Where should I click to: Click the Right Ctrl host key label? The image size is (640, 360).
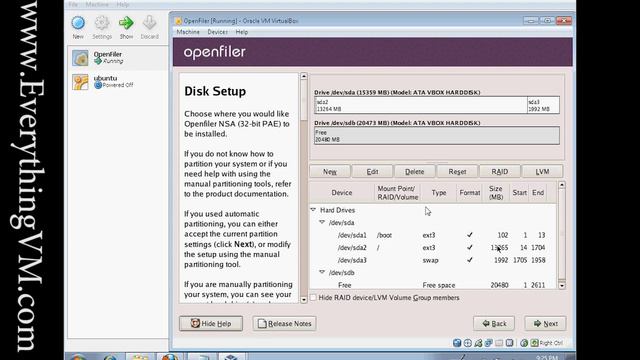click(551, 343)
